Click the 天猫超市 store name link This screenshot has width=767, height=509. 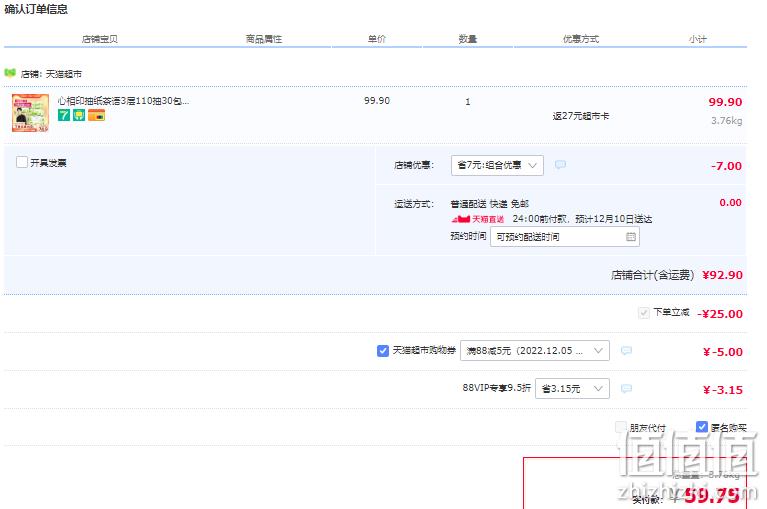[x=64, y=74]
